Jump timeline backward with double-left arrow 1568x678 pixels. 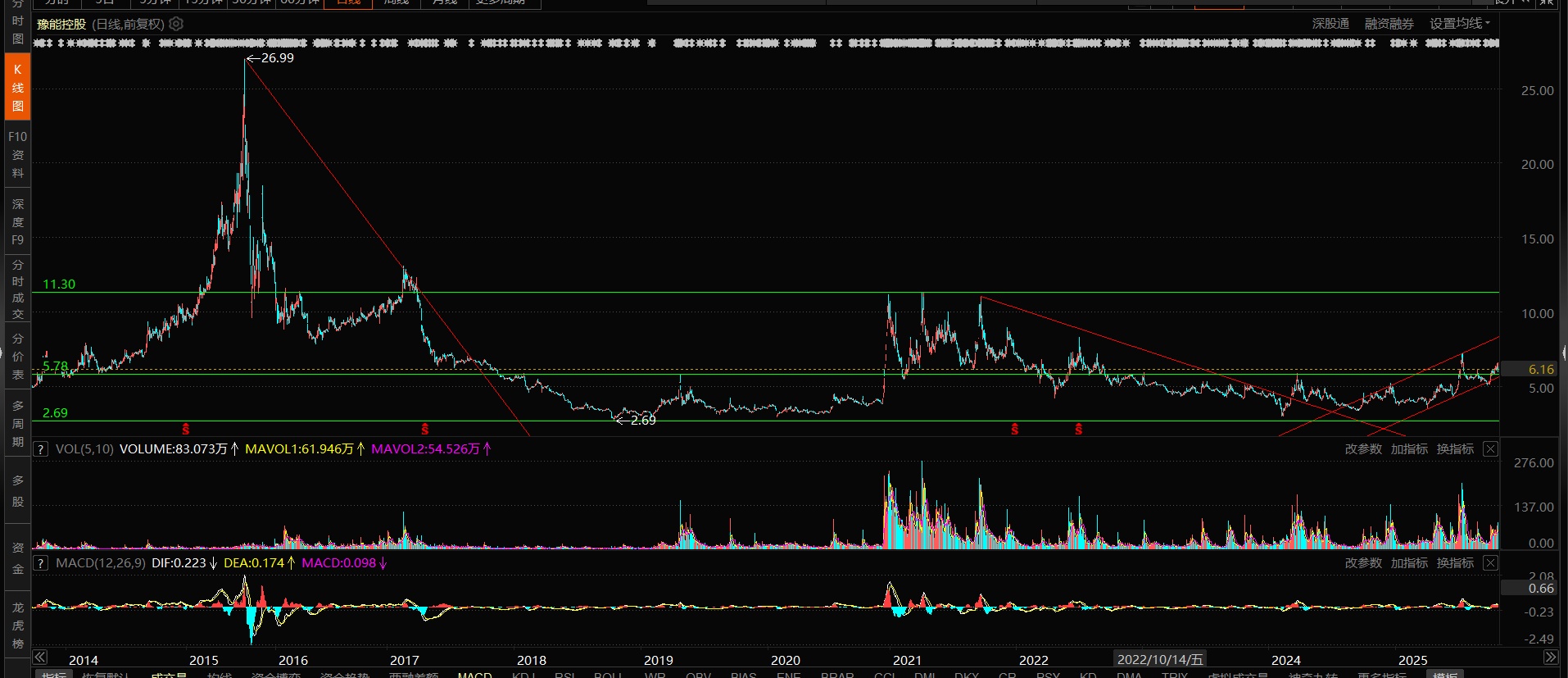click(x=39, y=658)
